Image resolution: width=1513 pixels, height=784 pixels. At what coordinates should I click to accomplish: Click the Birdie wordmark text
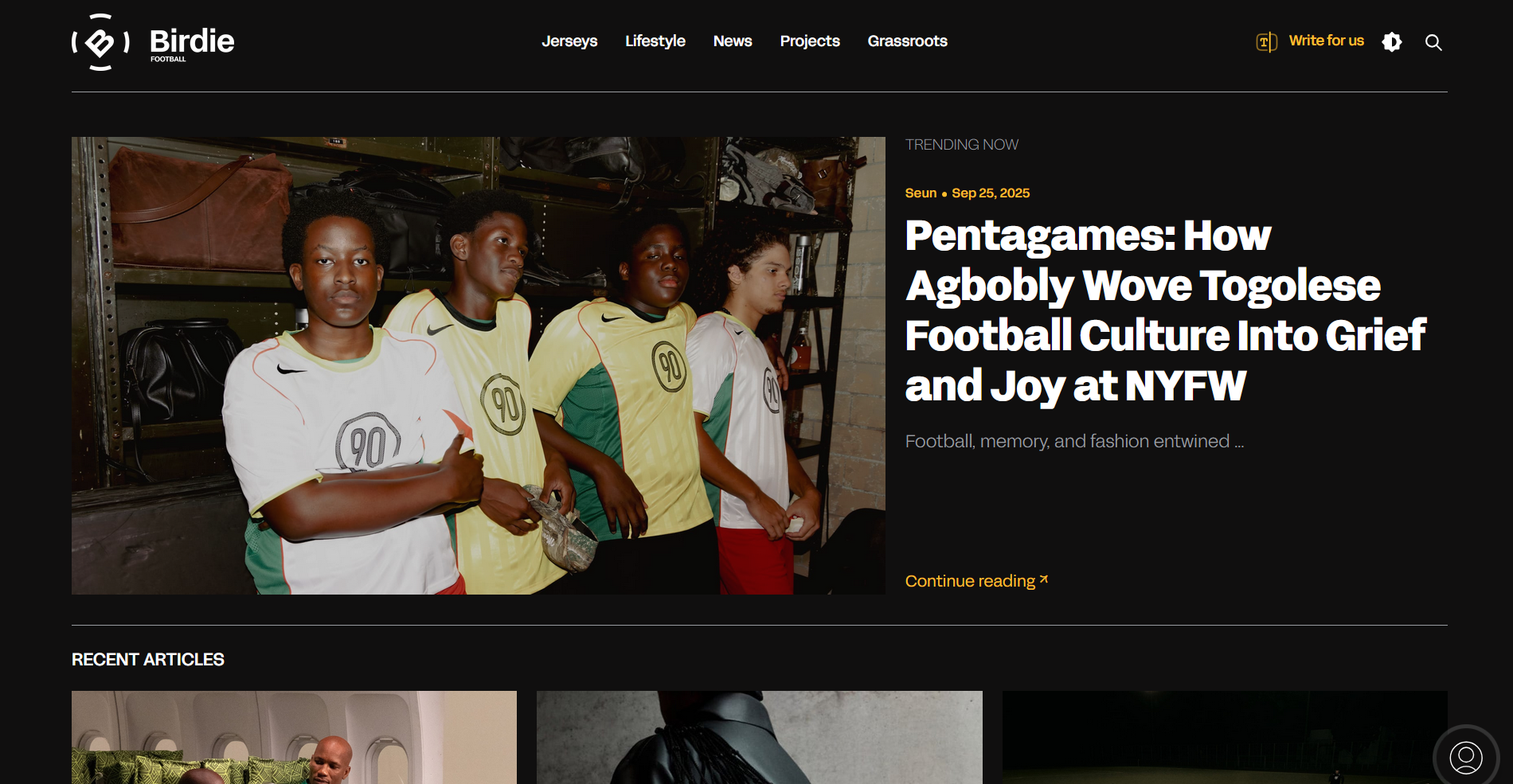pyautogui.click(x=192, y=41)
